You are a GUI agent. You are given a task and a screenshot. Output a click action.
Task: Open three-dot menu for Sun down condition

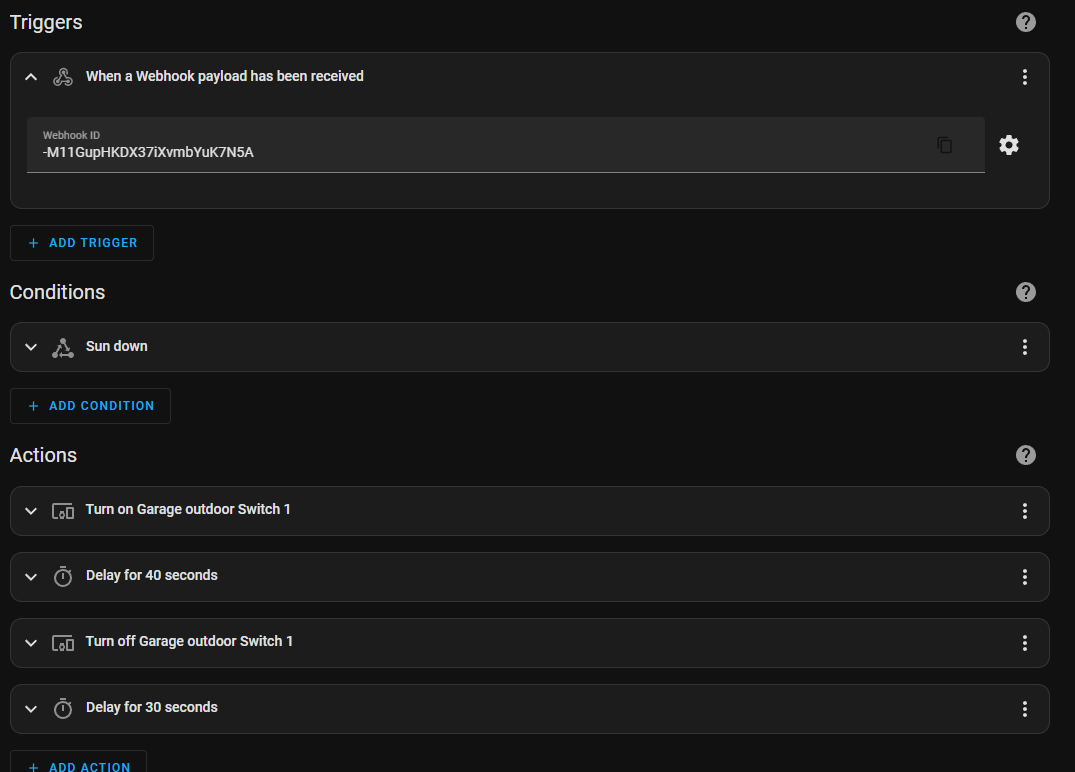tap(1024, 347)
